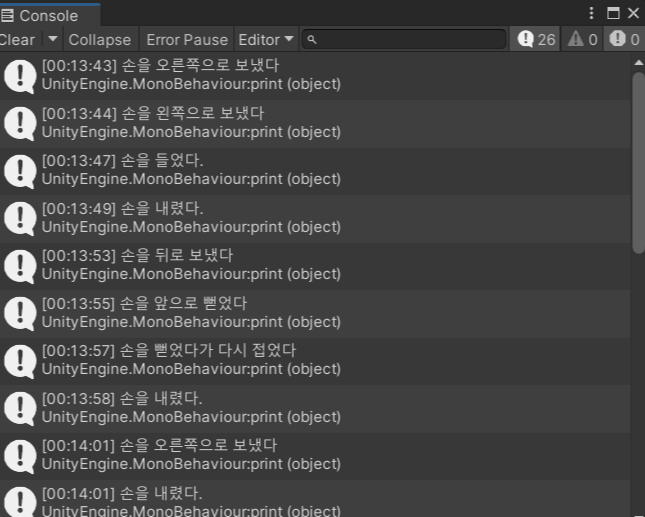Click the search magnifier icon
The image size is (645, 517).
pos(312,39)
